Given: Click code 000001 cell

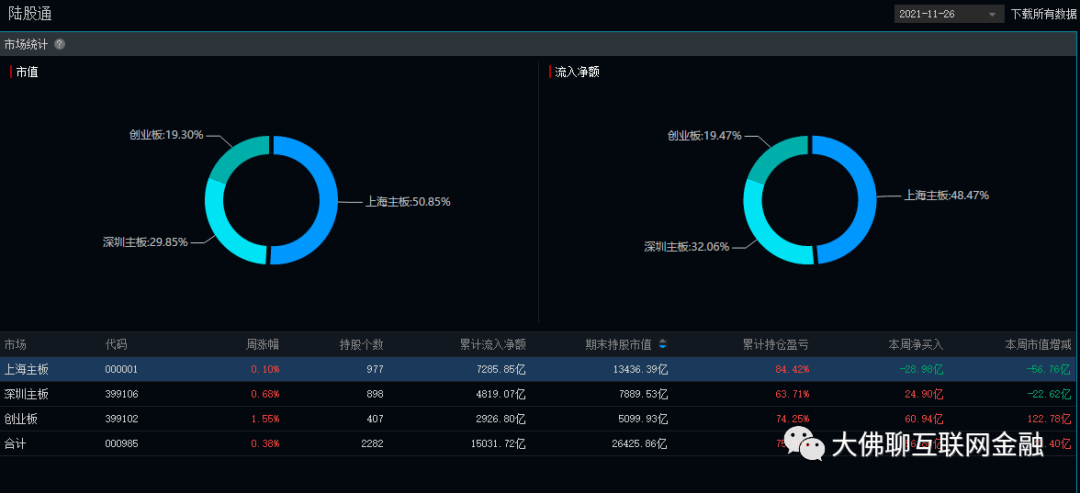Looking at the screenshot, I should click(121, 369).
